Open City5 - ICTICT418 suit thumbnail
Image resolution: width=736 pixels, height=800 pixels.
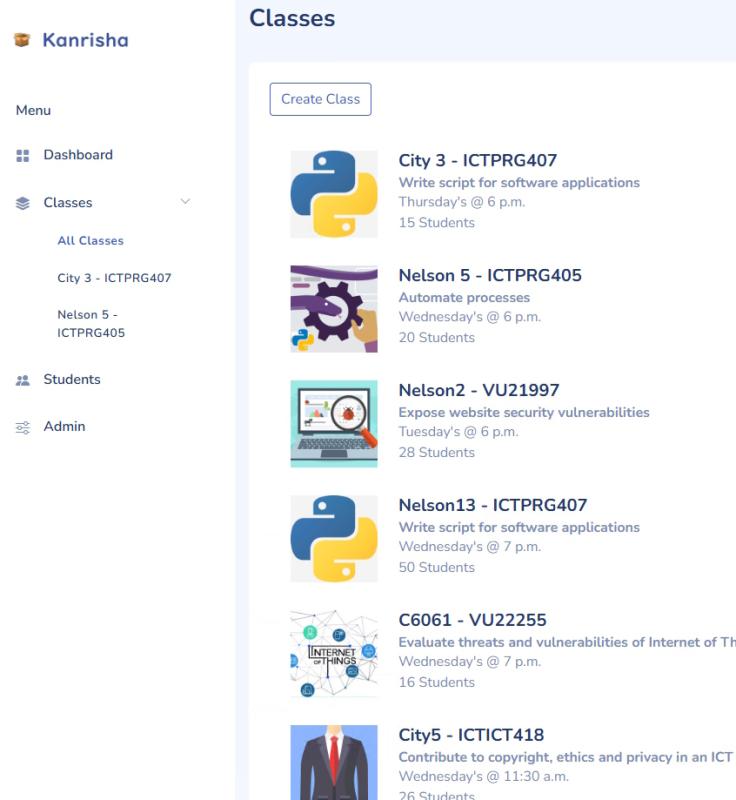pos(334,762)
